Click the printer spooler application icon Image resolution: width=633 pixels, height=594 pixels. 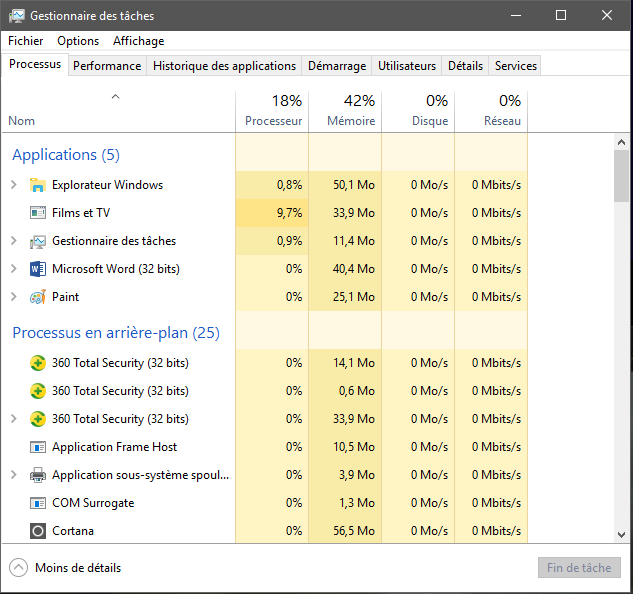click(x=38, y=475)
